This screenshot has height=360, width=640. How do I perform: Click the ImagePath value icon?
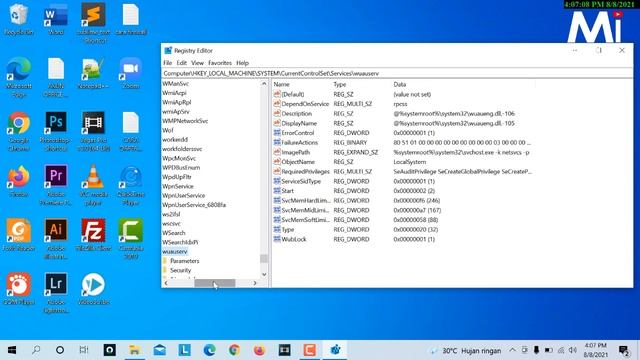277,152
